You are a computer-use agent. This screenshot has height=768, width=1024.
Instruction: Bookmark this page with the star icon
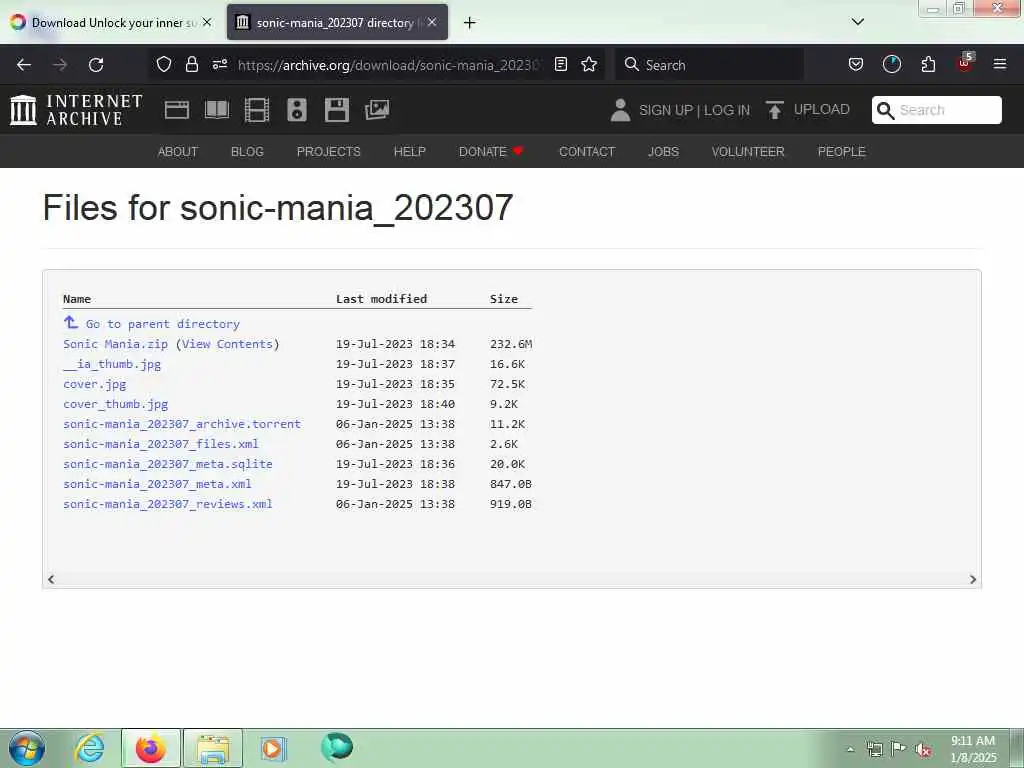589,64
